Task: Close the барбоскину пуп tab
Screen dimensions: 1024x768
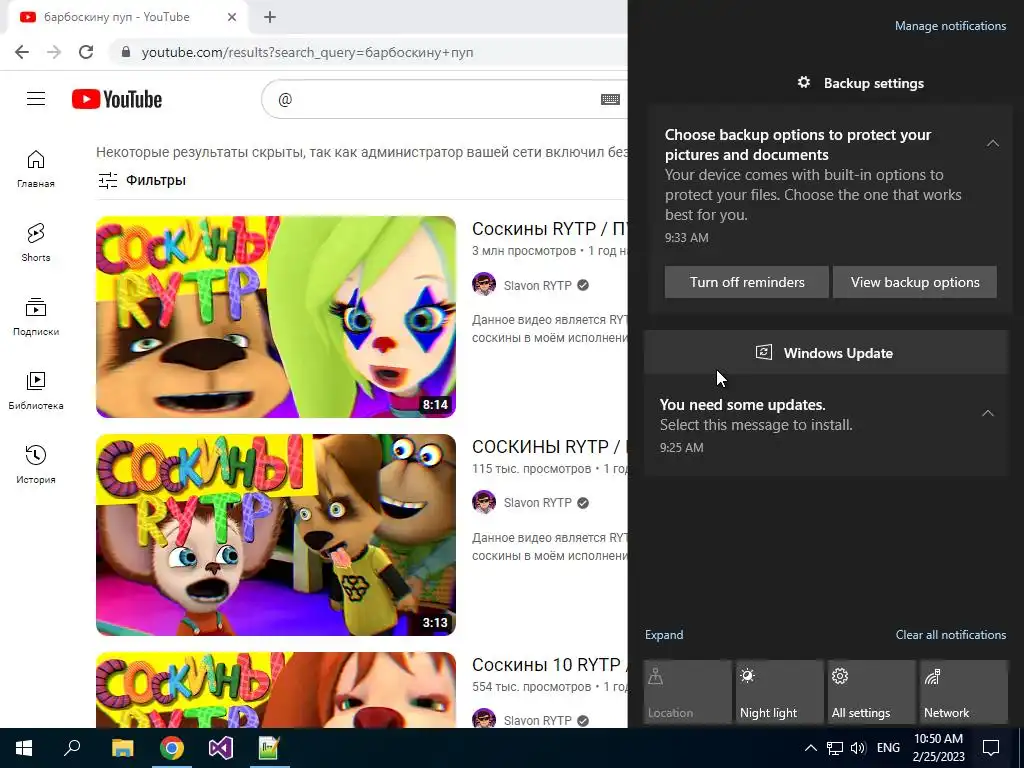Action: (x=232, y=17)
